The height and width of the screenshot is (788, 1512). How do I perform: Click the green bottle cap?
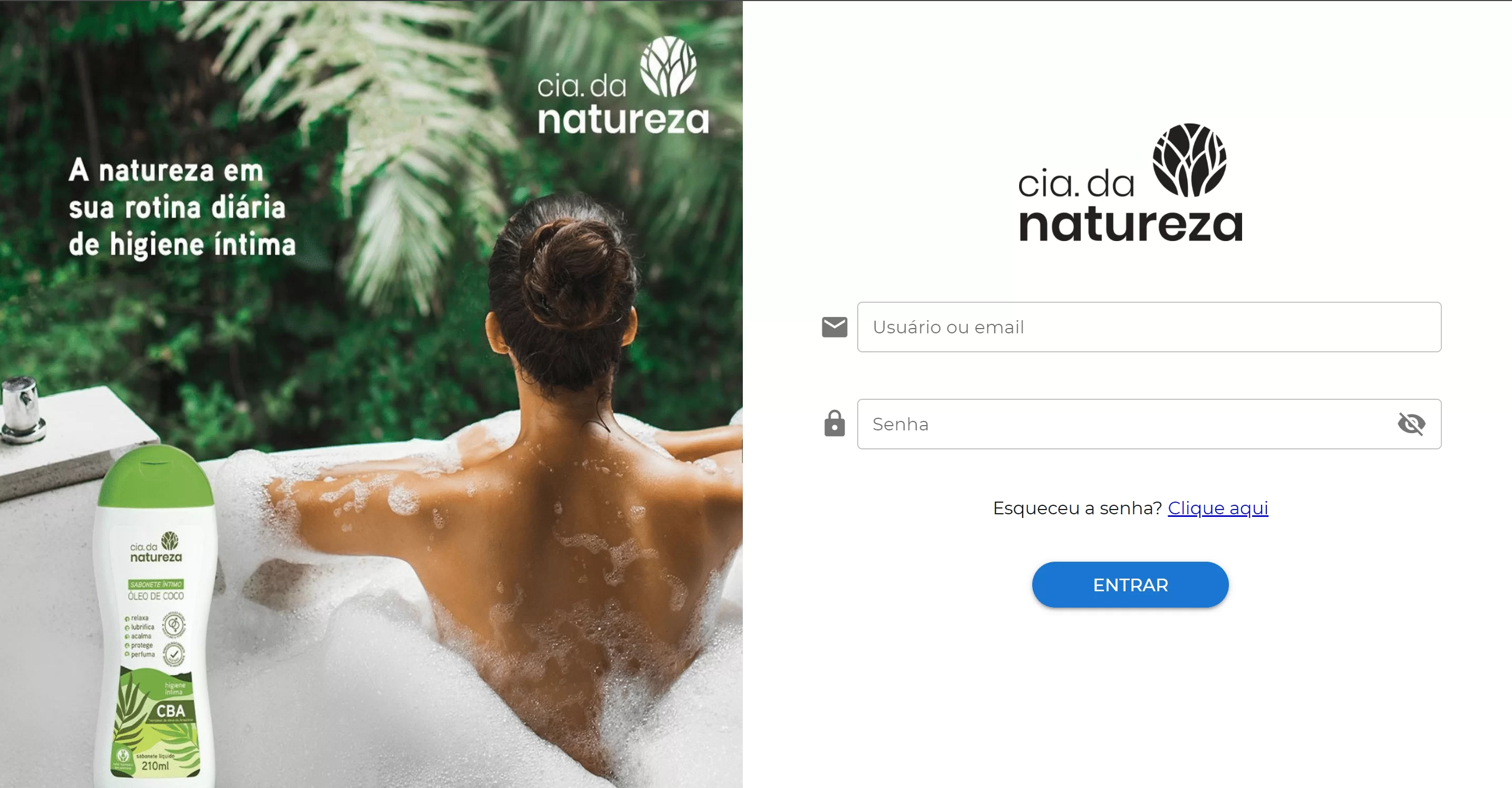(x=156, y=476)
